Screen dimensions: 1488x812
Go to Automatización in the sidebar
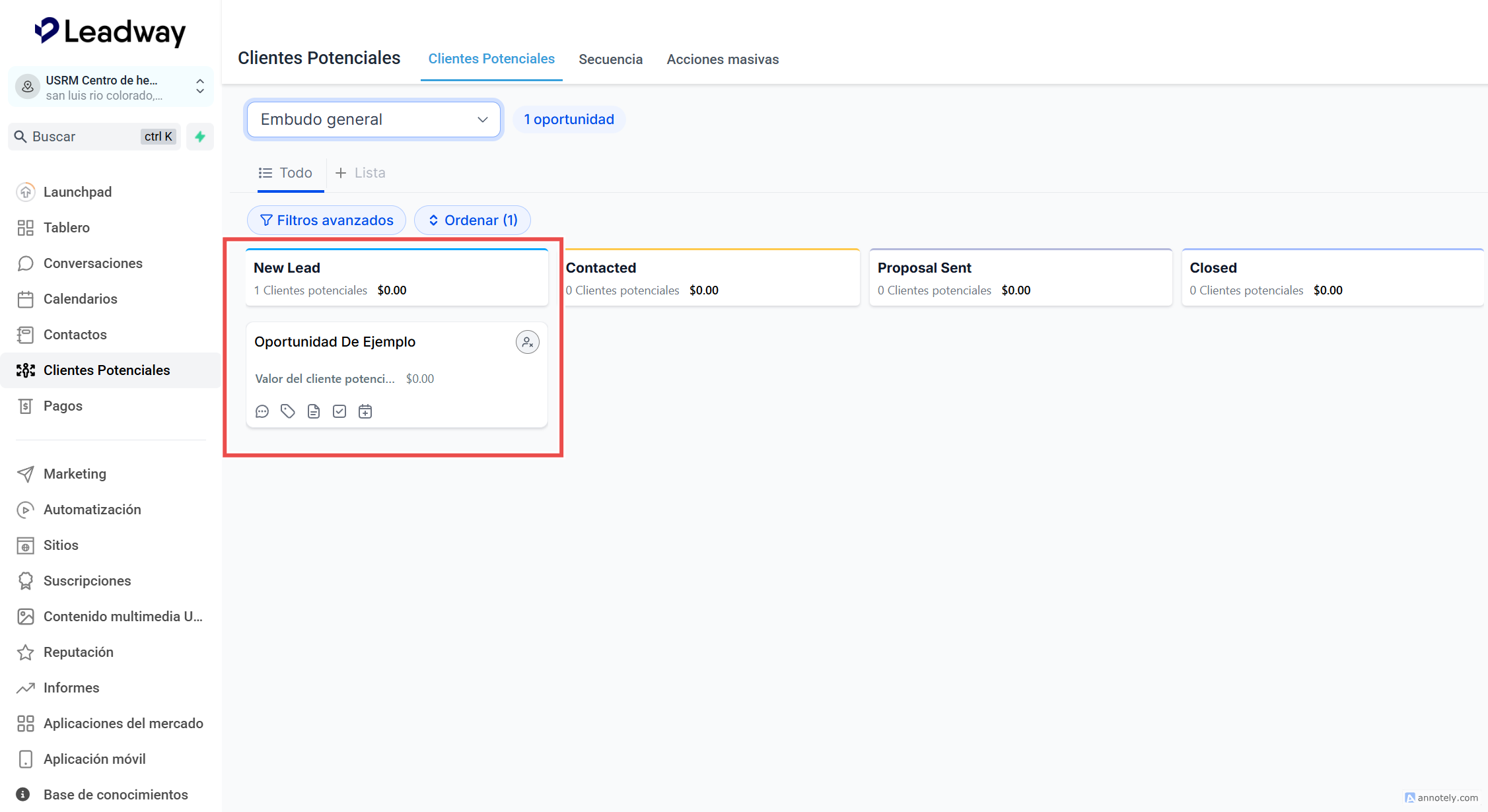click(x=92, y=510)
